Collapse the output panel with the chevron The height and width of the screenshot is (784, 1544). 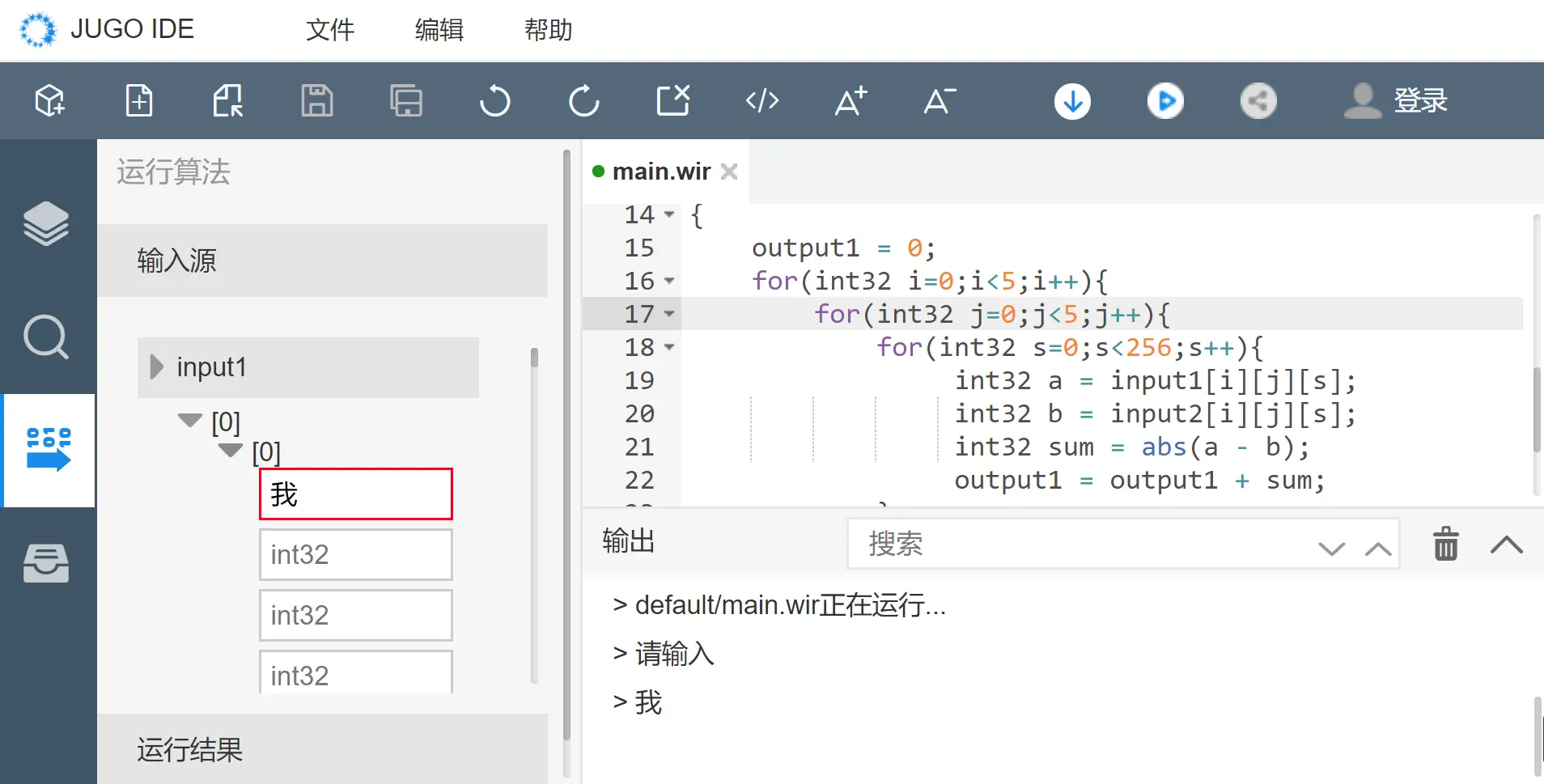coord(1507,545)
